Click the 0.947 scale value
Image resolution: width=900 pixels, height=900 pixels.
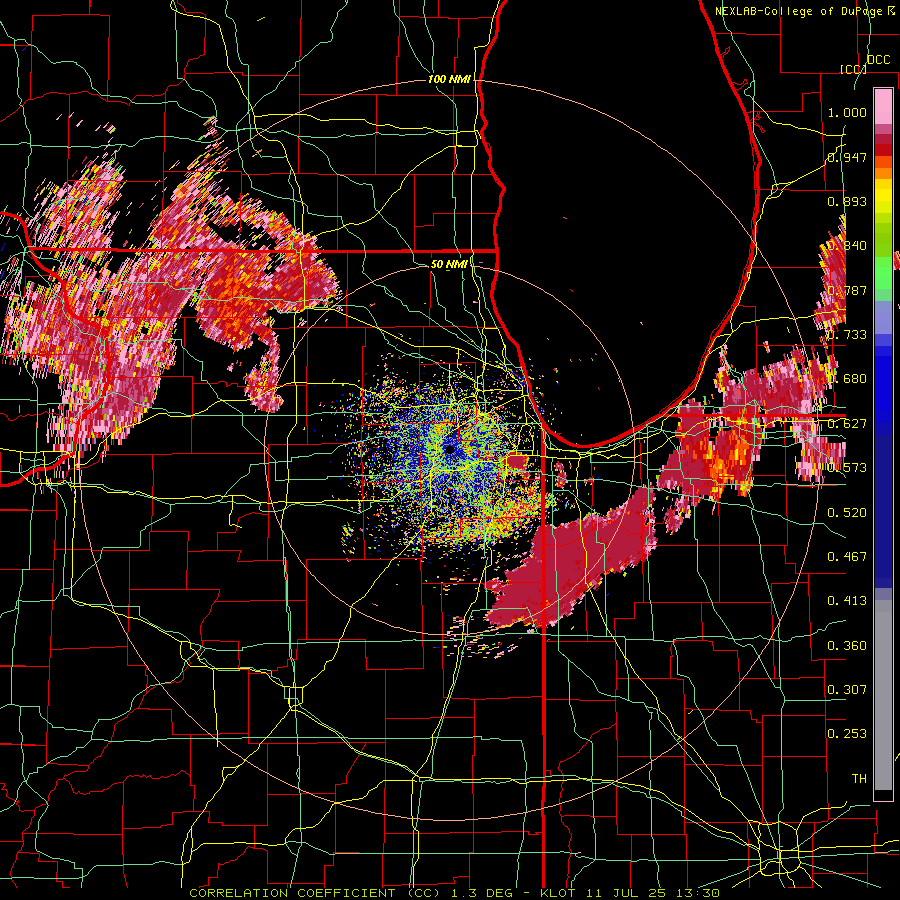tap(847, 157)
